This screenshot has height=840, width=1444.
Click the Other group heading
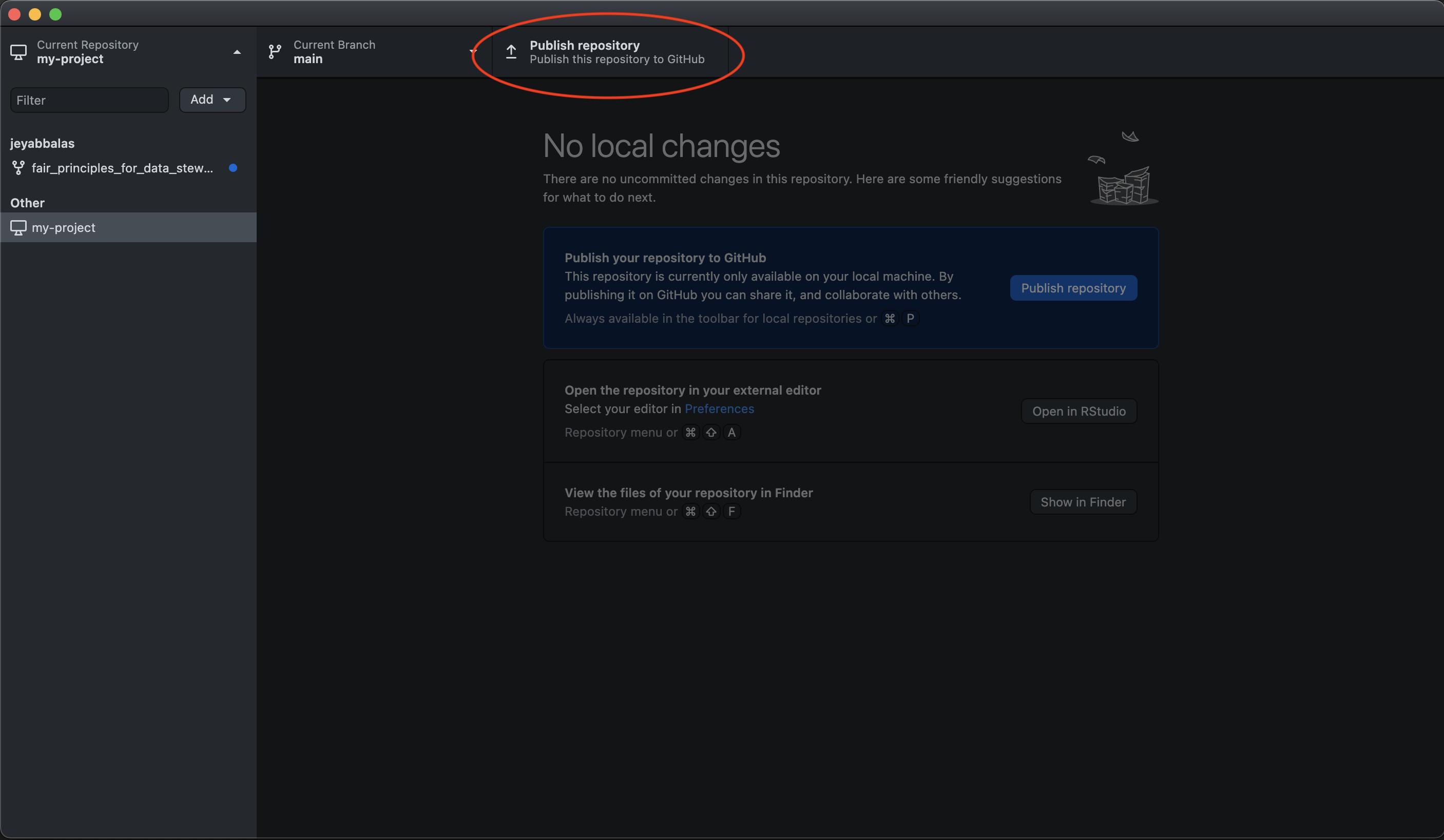pyautogui.click(x=28, y=203)
